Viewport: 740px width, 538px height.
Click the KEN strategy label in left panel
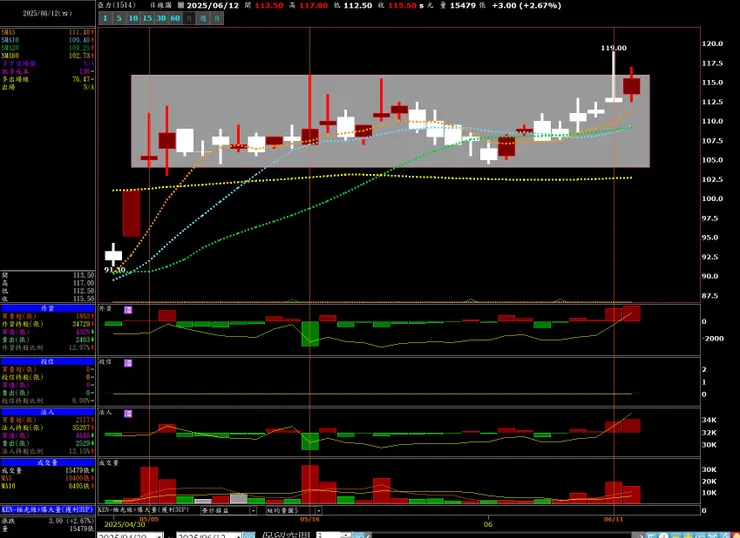click(48, 510)
